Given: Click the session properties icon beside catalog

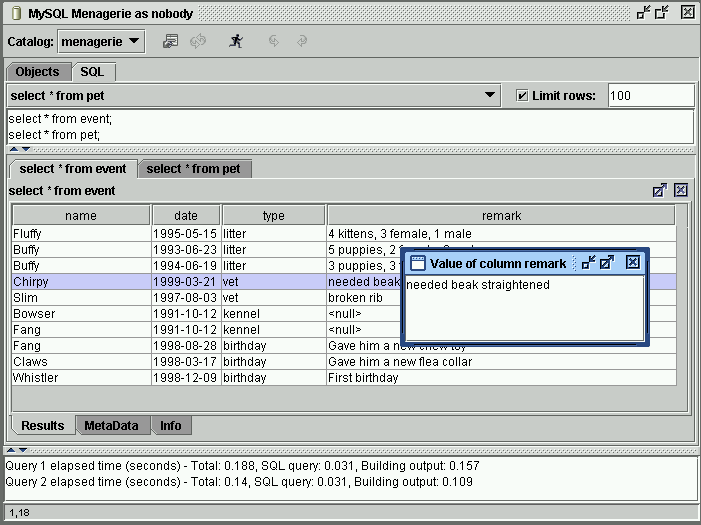Looking at the screenshot, I should pyautogui.click(x=171, y=41).
